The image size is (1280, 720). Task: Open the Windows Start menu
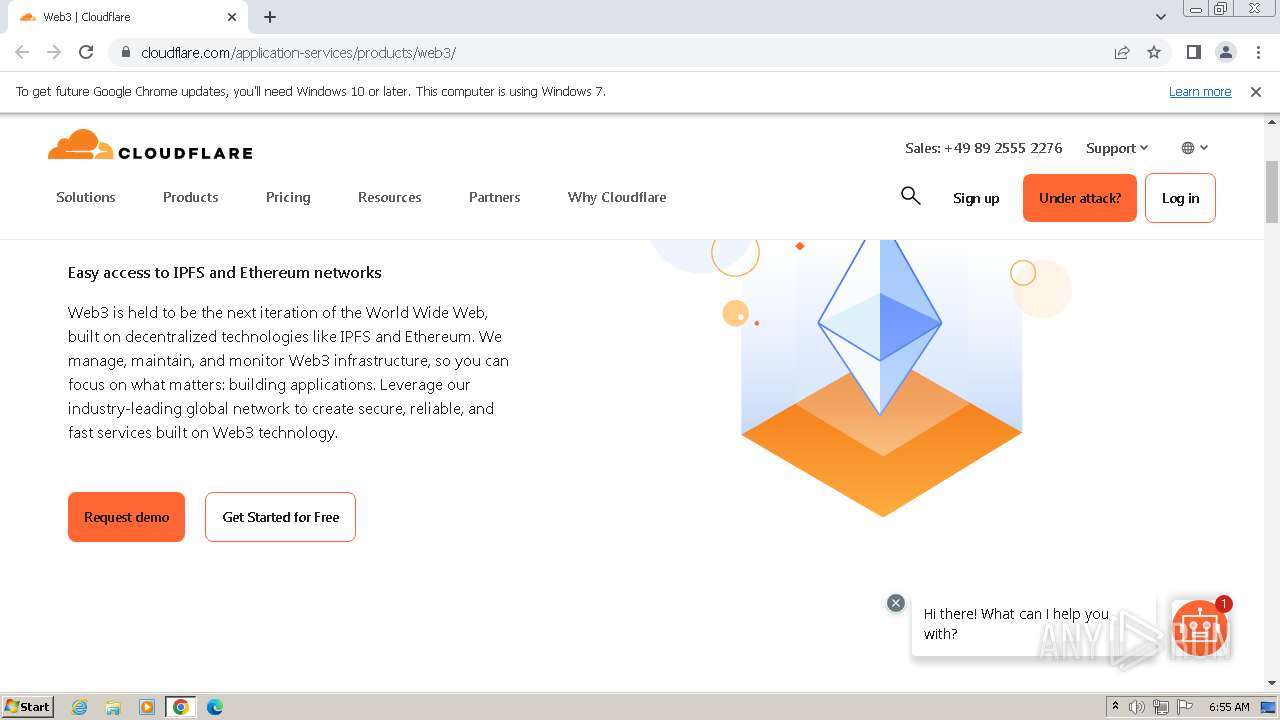[28, 706]
